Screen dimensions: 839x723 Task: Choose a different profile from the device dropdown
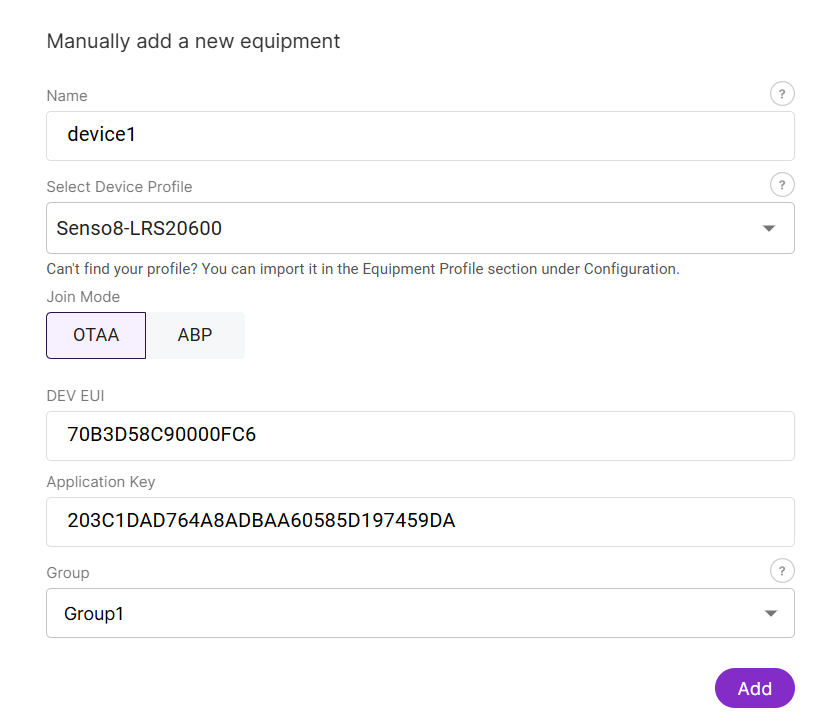pos(769,228)
